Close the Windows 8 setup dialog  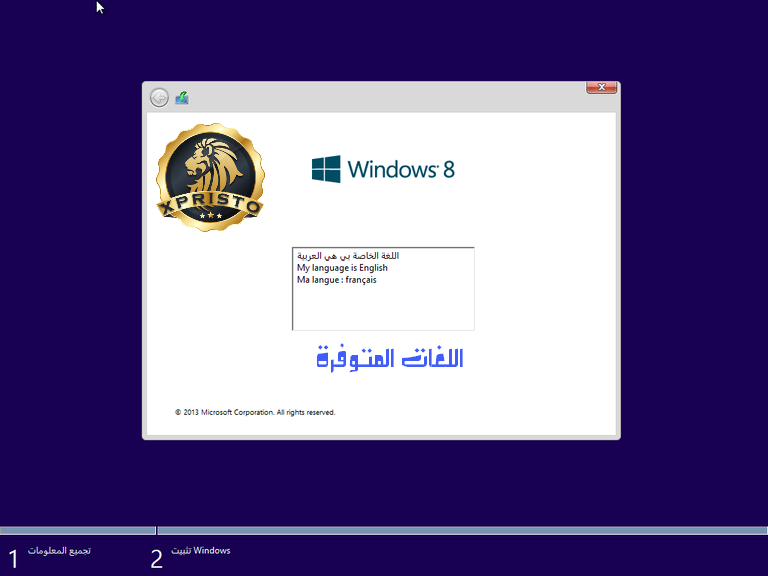pos(601,87)
